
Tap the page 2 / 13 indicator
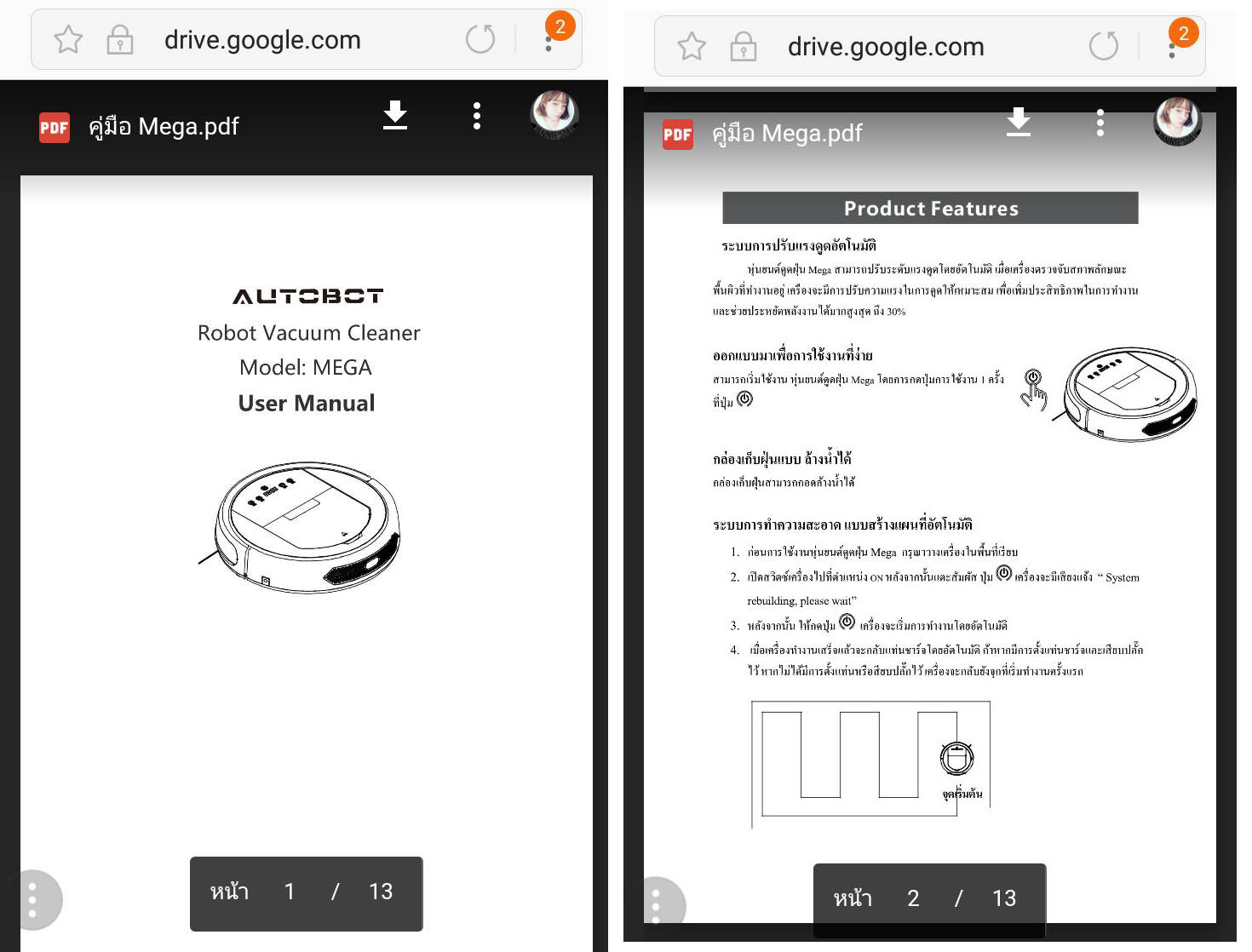(929, 900)
